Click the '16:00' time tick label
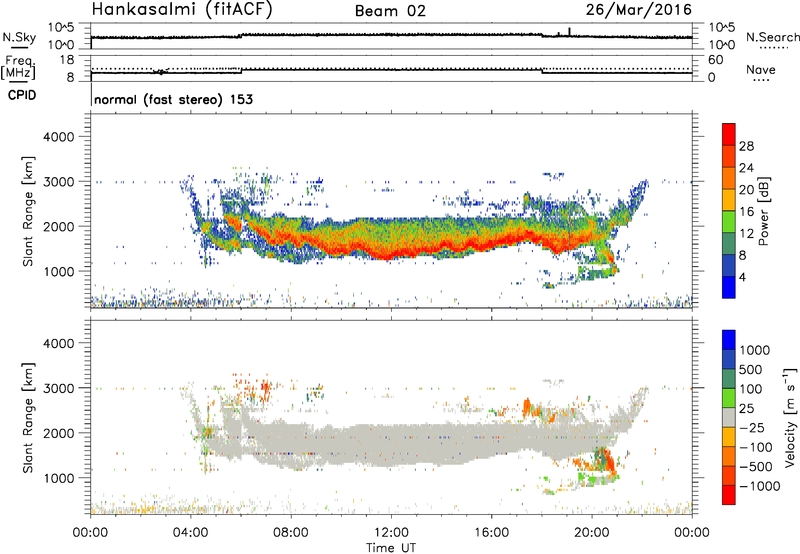Viewport: 800px width, 554px height. coord(491,533)
